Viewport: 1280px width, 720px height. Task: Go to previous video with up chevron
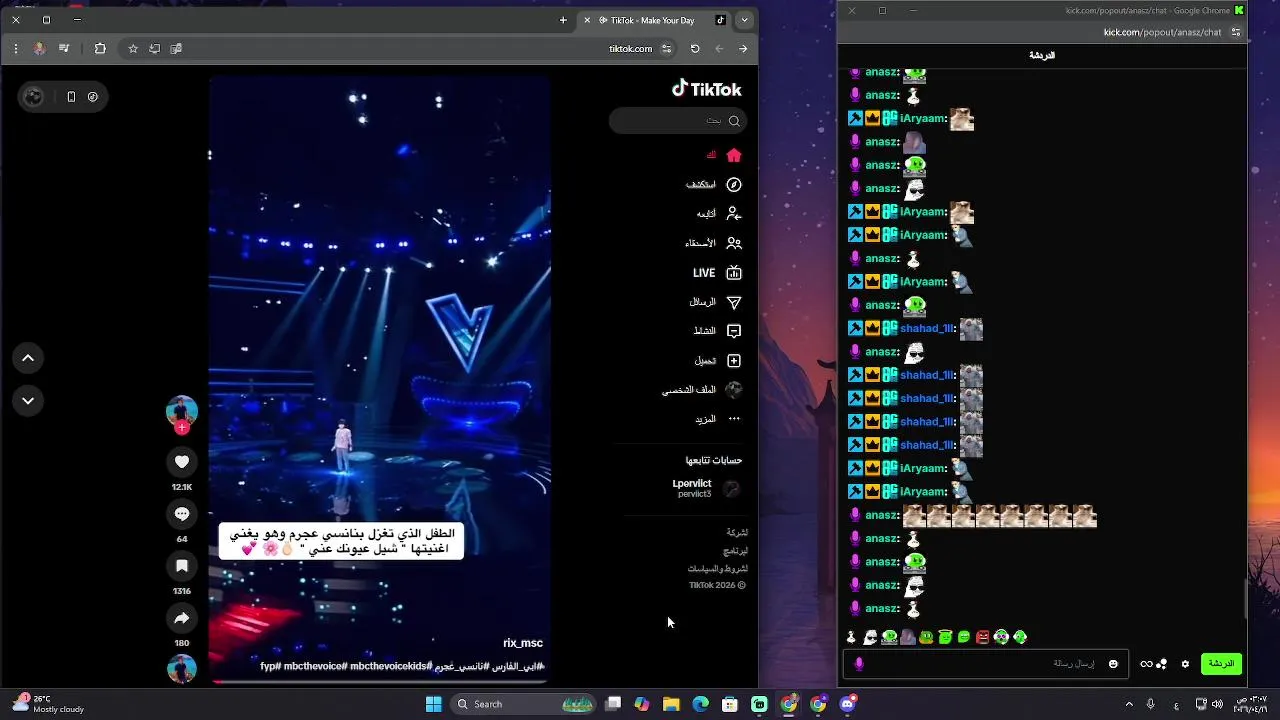(x=28, y=358)
